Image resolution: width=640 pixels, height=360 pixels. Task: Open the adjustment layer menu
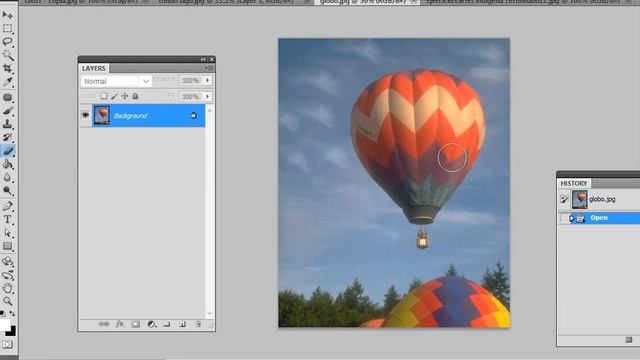coord(151,324)
